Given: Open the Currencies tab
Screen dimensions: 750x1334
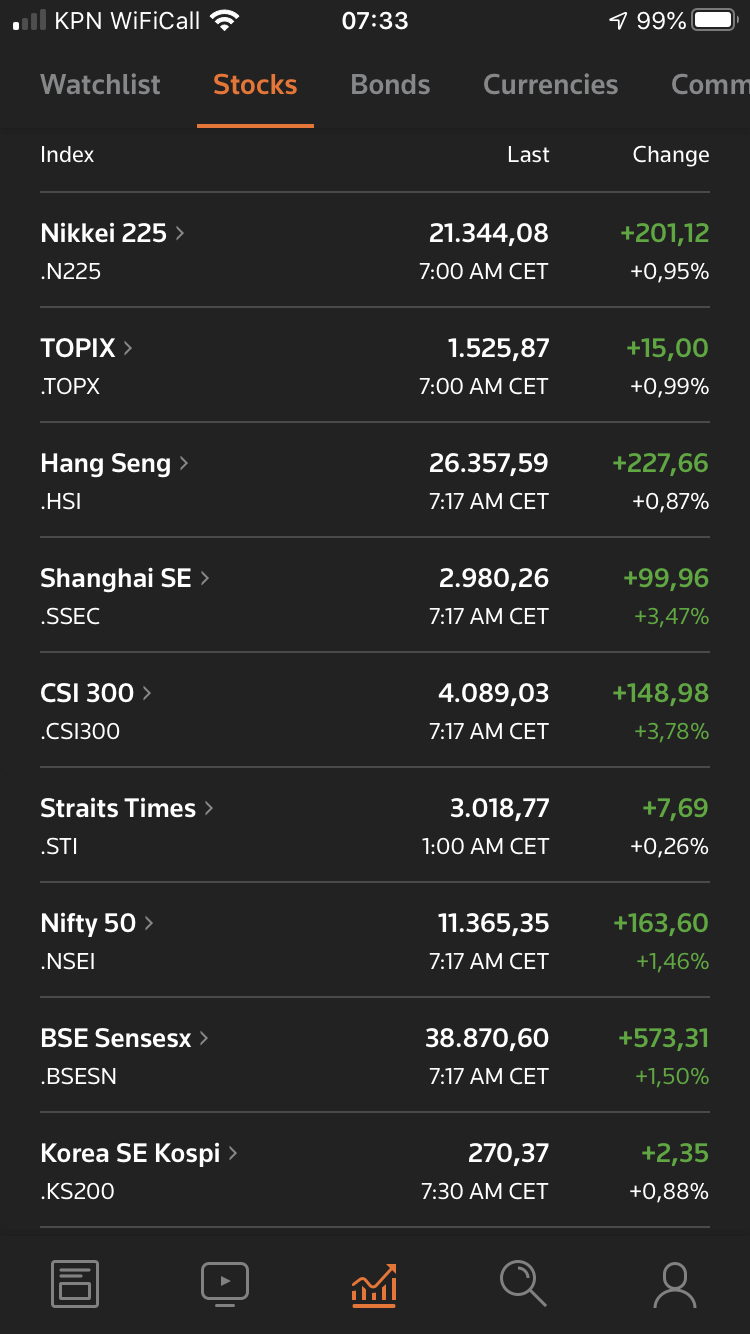Looking at the screenshot, I should [x=550, y=85].
